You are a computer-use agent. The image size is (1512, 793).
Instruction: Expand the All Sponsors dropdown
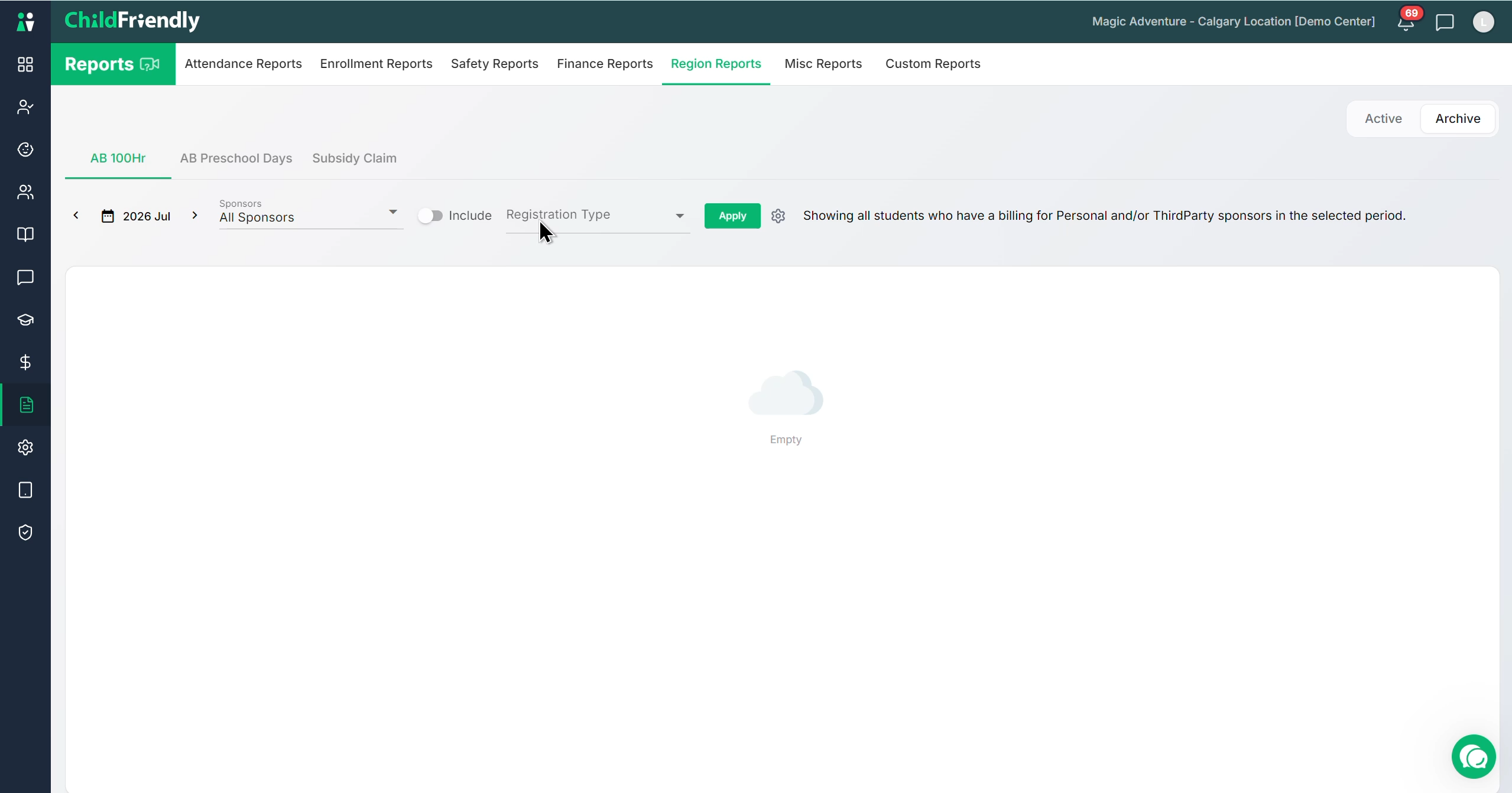point(311,213)
